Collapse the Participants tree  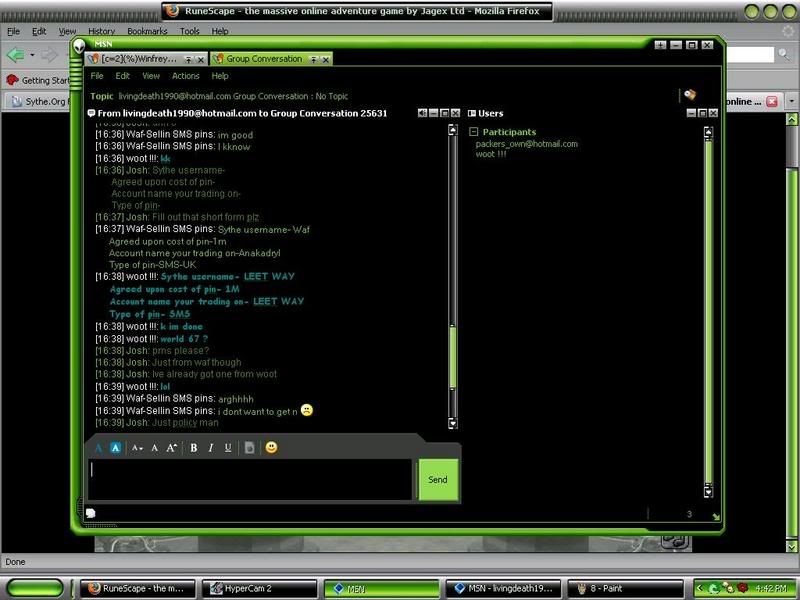(x=473, y=132)
